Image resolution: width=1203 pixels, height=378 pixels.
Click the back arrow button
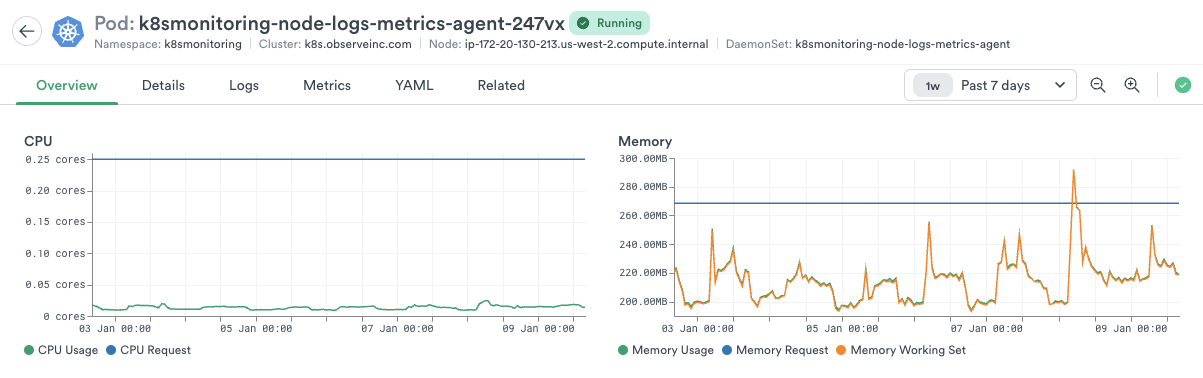tap(27, 31)
